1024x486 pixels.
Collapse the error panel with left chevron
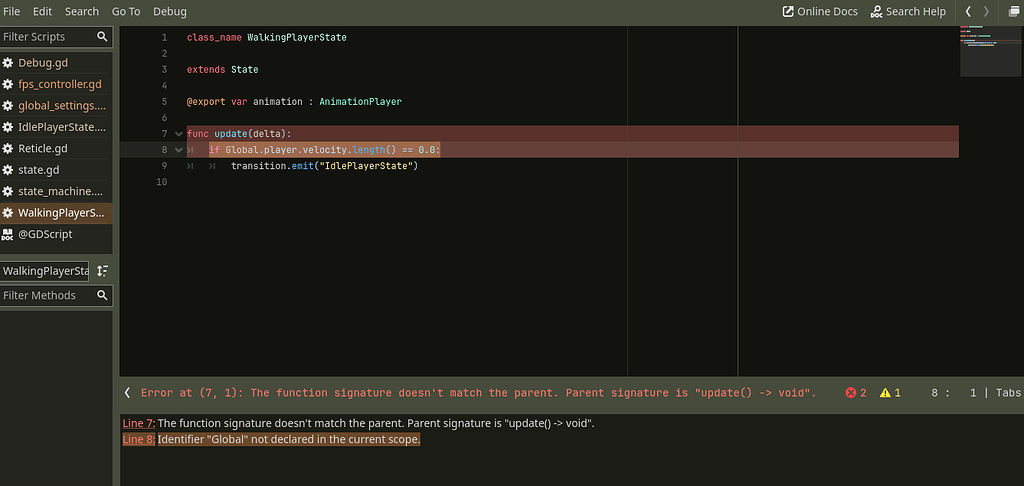click(127, 393)
